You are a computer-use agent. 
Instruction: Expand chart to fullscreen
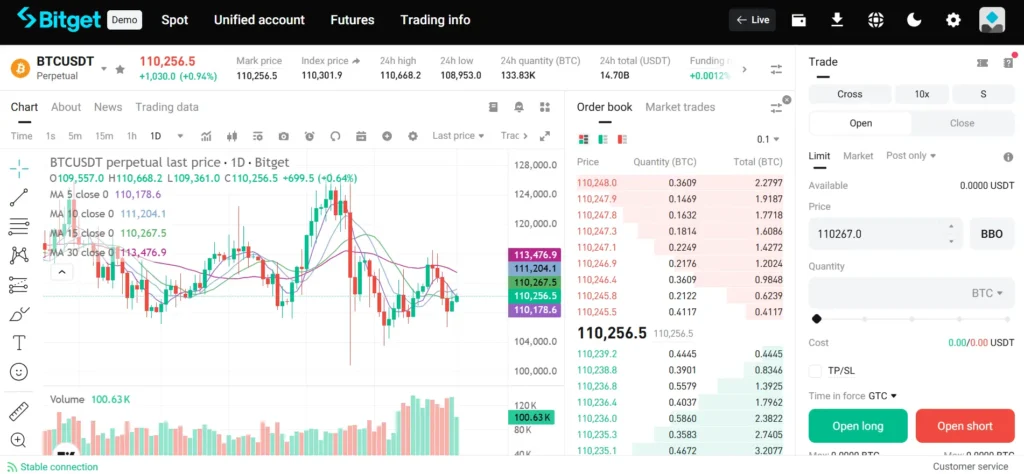[545, 136]
